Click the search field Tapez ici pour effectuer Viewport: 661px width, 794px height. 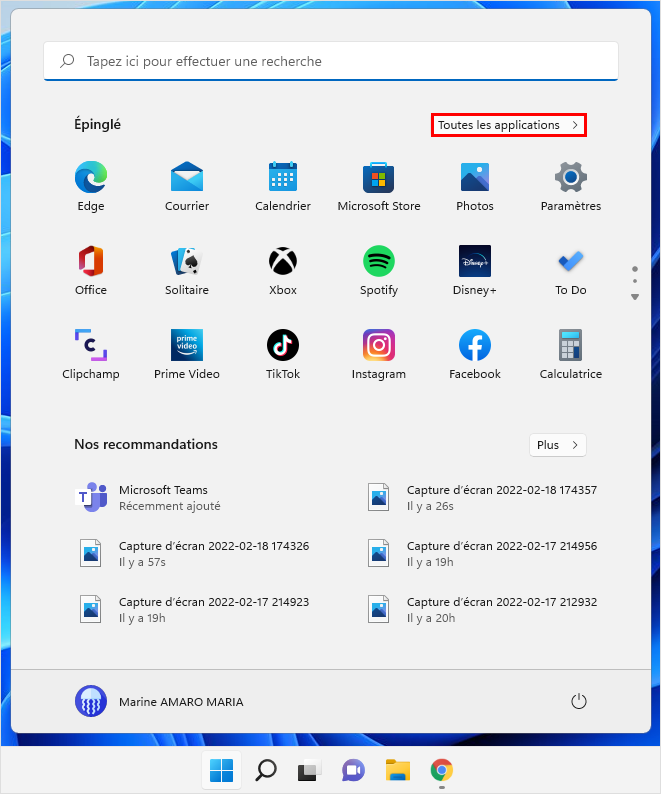click(x=331, y=61)
